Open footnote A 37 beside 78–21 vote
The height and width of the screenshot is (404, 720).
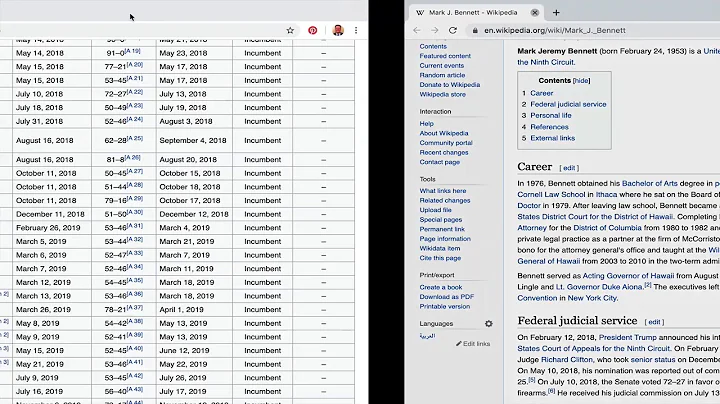(x=135, y=308)
